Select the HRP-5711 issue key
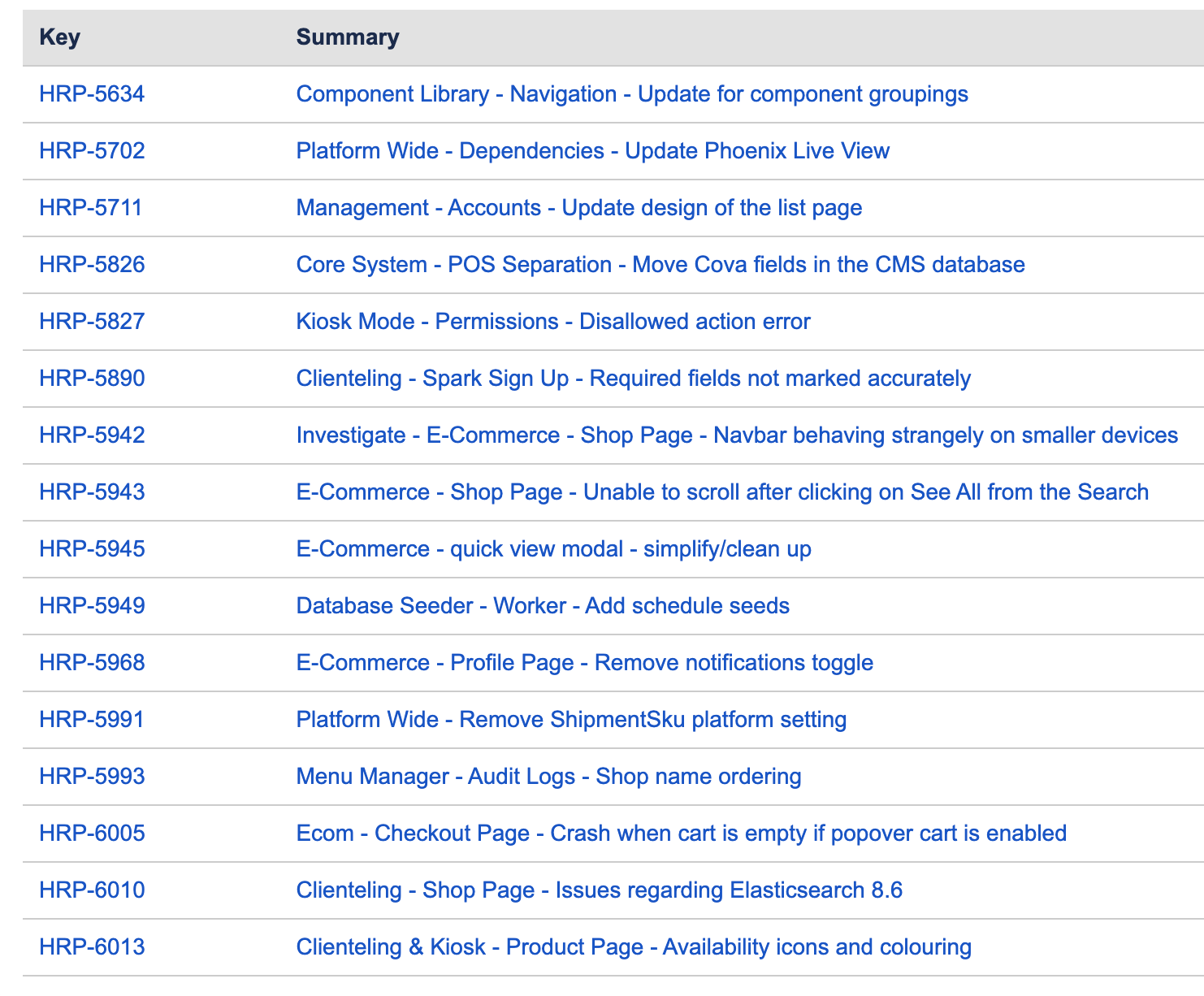The image size is (1204, 996). 90,208
